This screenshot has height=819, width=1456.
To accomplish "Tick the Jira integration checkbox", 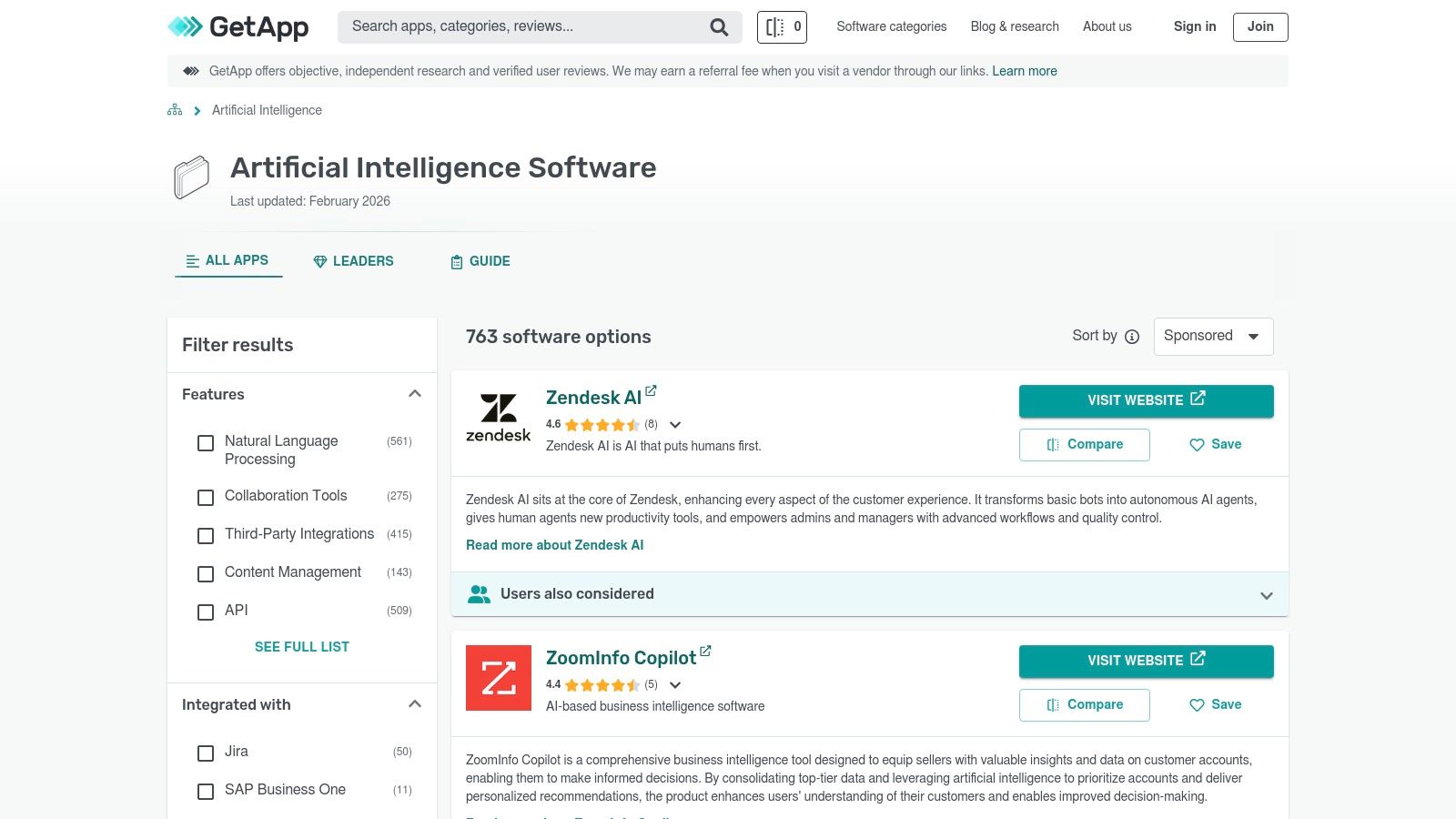I will (206, 753).
